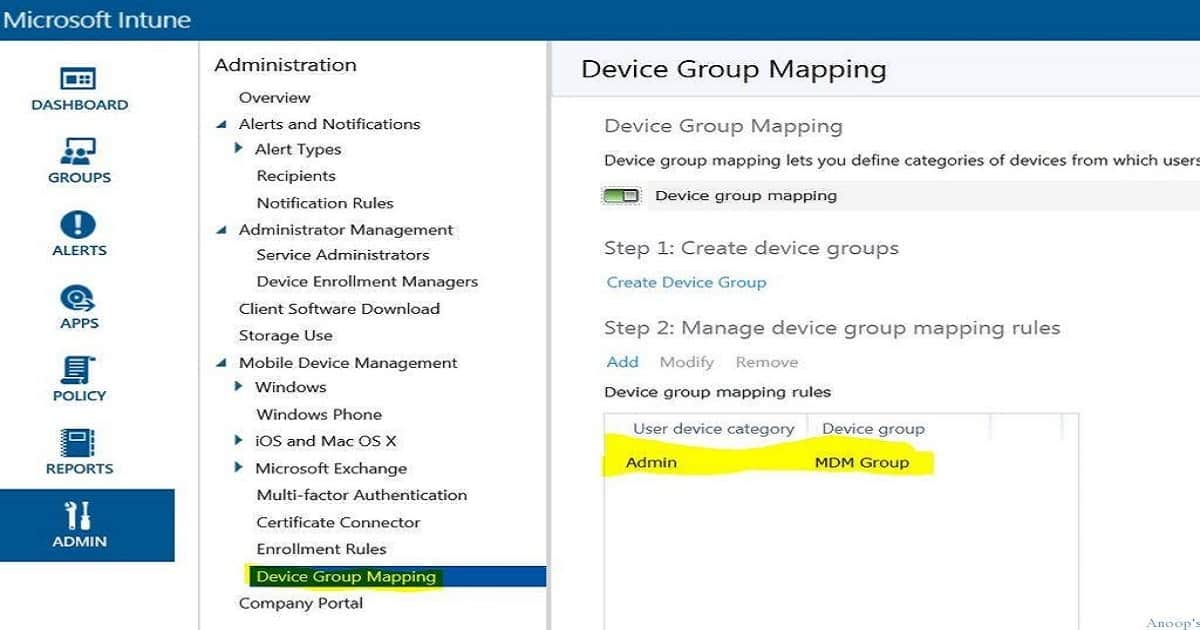Viewport: 1200px width, 630px height.
Task: Click the Administrator Management label
Action: pos(346,229)
